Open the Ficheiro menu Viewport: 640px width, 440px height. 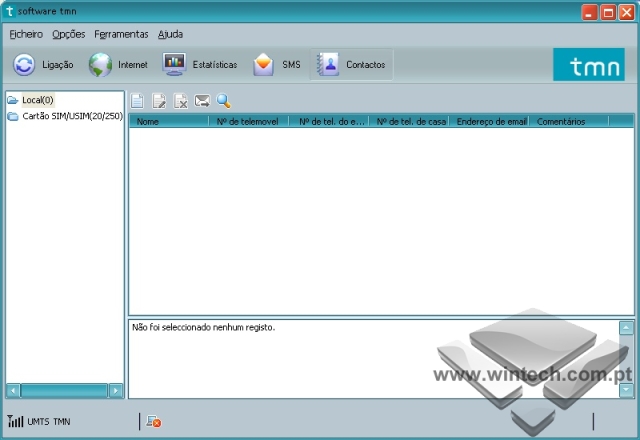pyautogui.click(x=26, y=34)
